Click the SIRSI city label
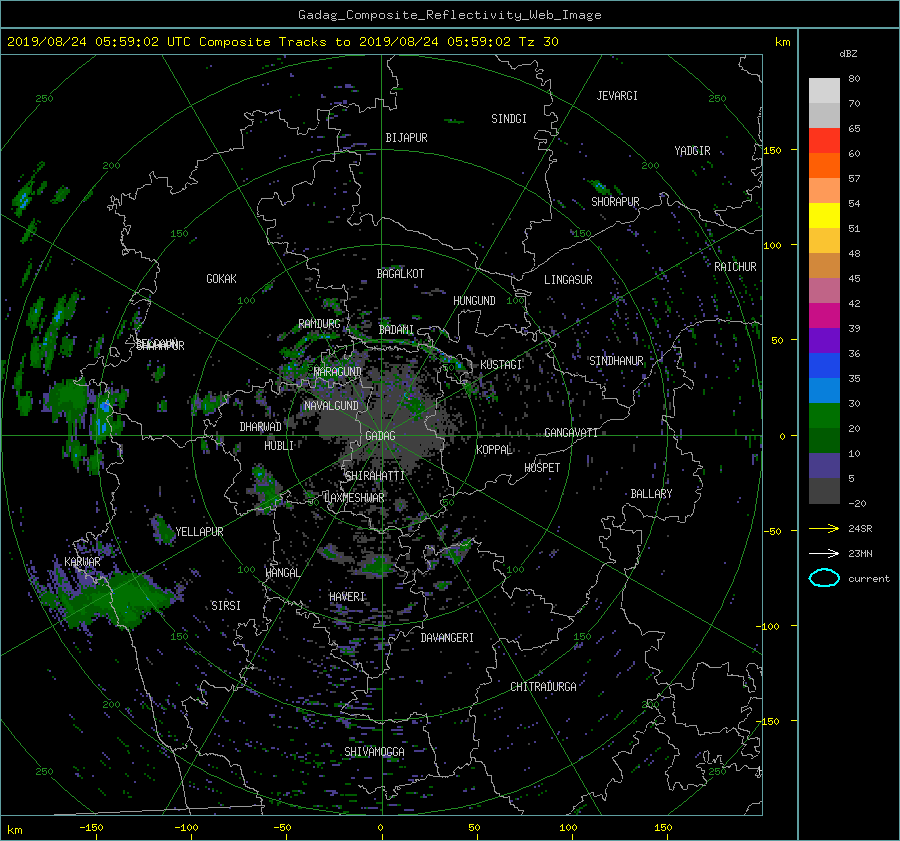The height and width of the screenshot is (841, 900). tap(226, 606)
